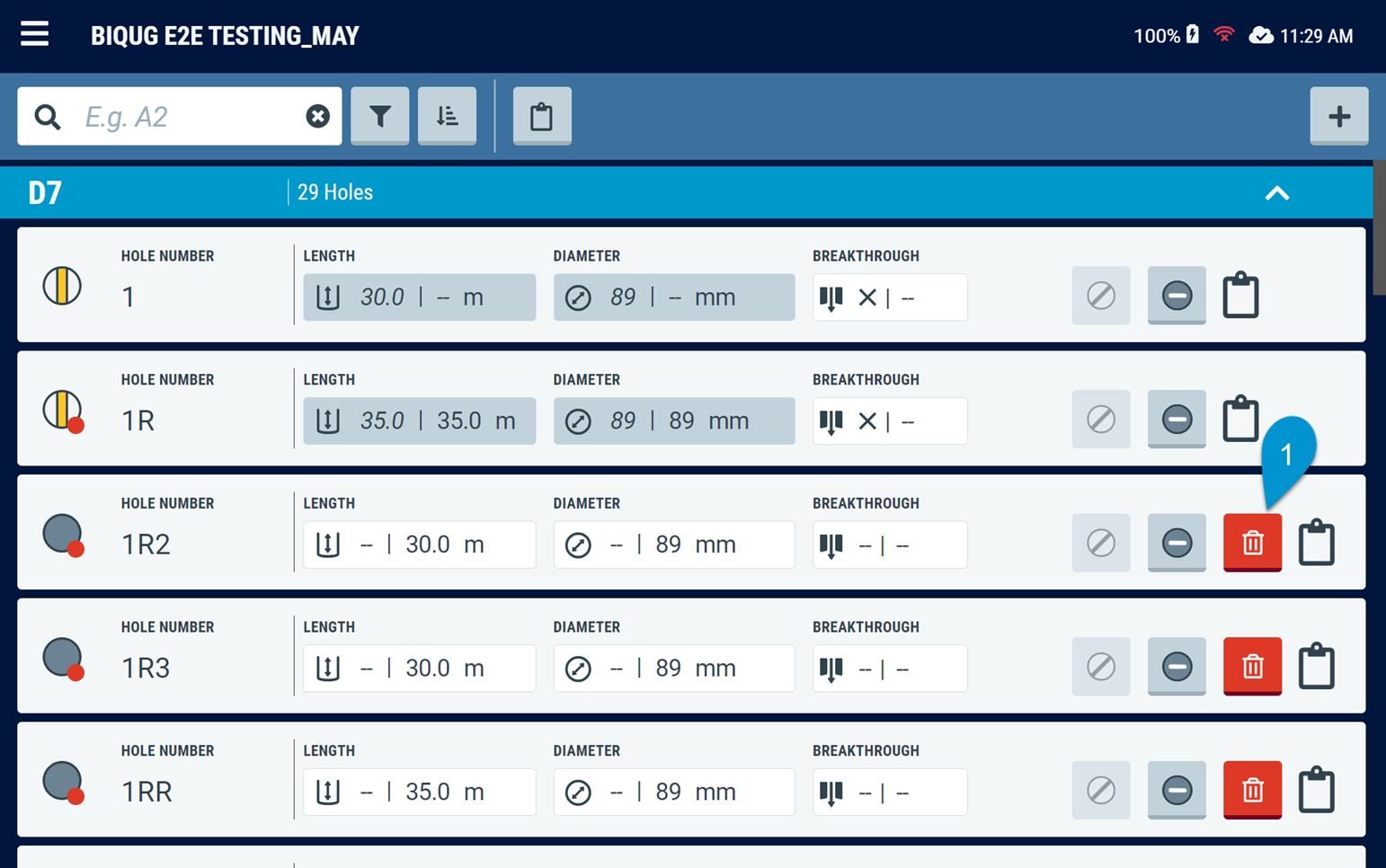
Task: Open the hamburger navigation menu
Action: pyautogui.click(x=35, y=35)
